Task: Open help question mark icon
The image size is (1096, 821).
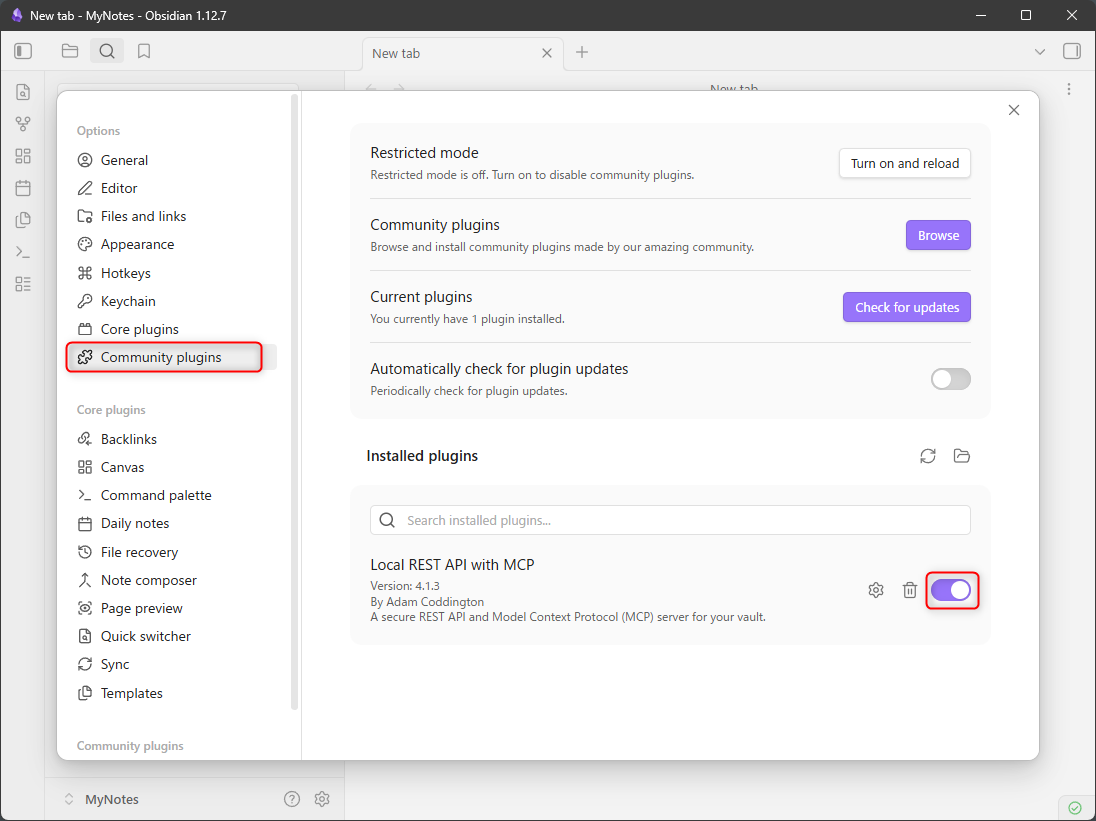Action: [x=292, y=799]
